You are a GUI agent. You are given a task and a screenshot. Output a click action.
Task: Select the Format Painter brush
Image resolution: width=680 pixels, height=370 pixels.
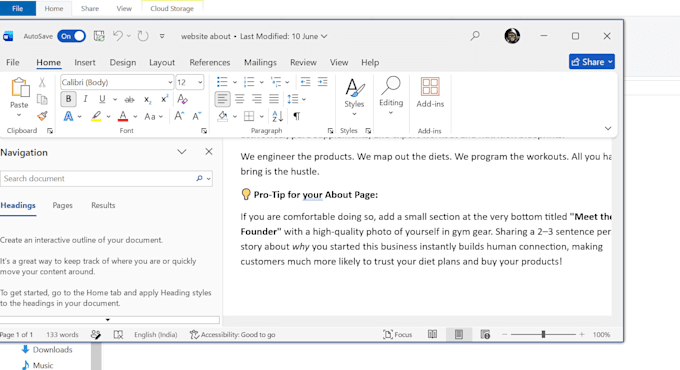coord(42,116)
